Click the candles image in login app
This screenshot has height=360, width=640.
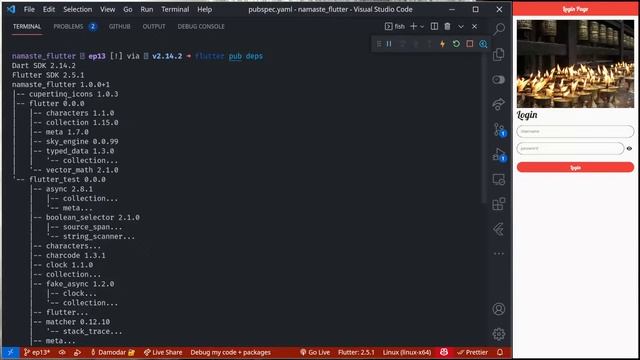pos(575,64)
